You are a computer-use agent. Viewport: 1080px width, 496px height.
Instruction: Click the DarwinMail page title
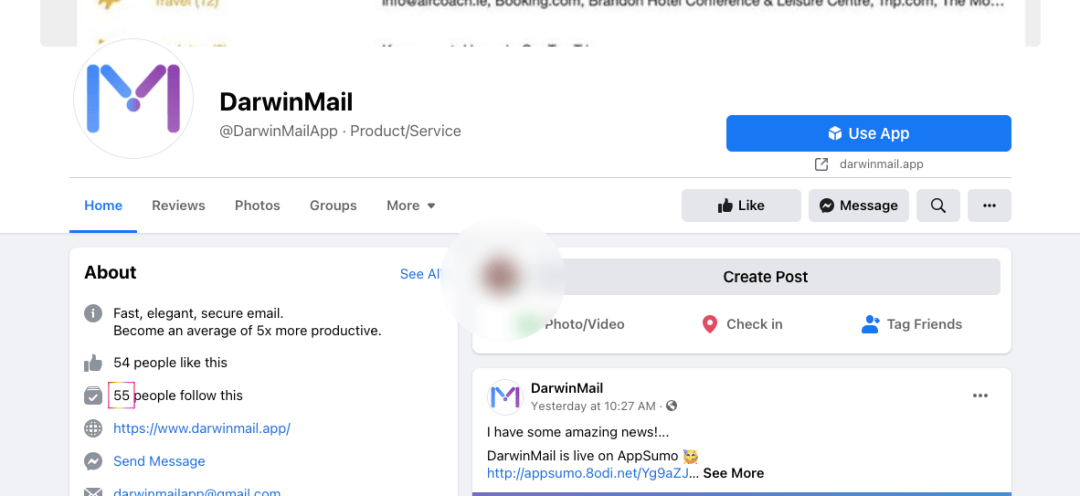[x=286, y=102]
